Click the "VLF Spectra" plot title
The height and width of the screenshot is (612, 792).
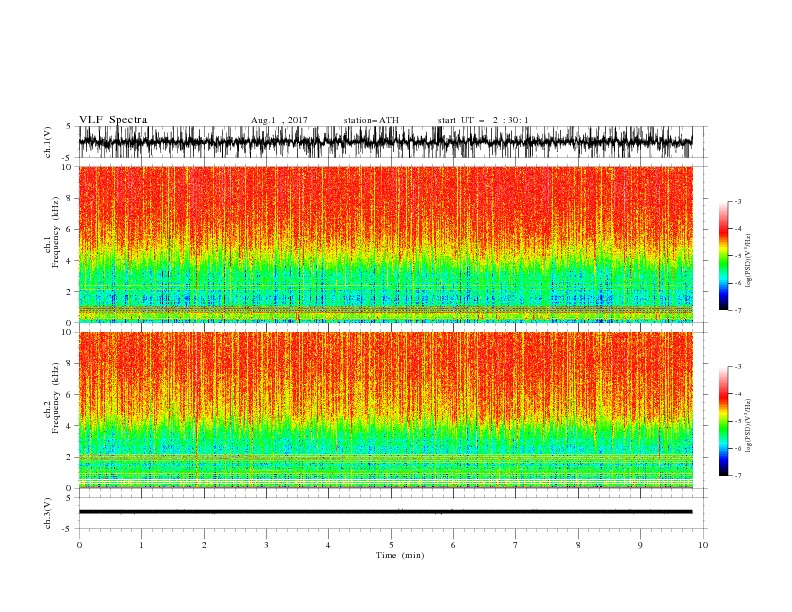pyautogui.click(x=113, y=120)
